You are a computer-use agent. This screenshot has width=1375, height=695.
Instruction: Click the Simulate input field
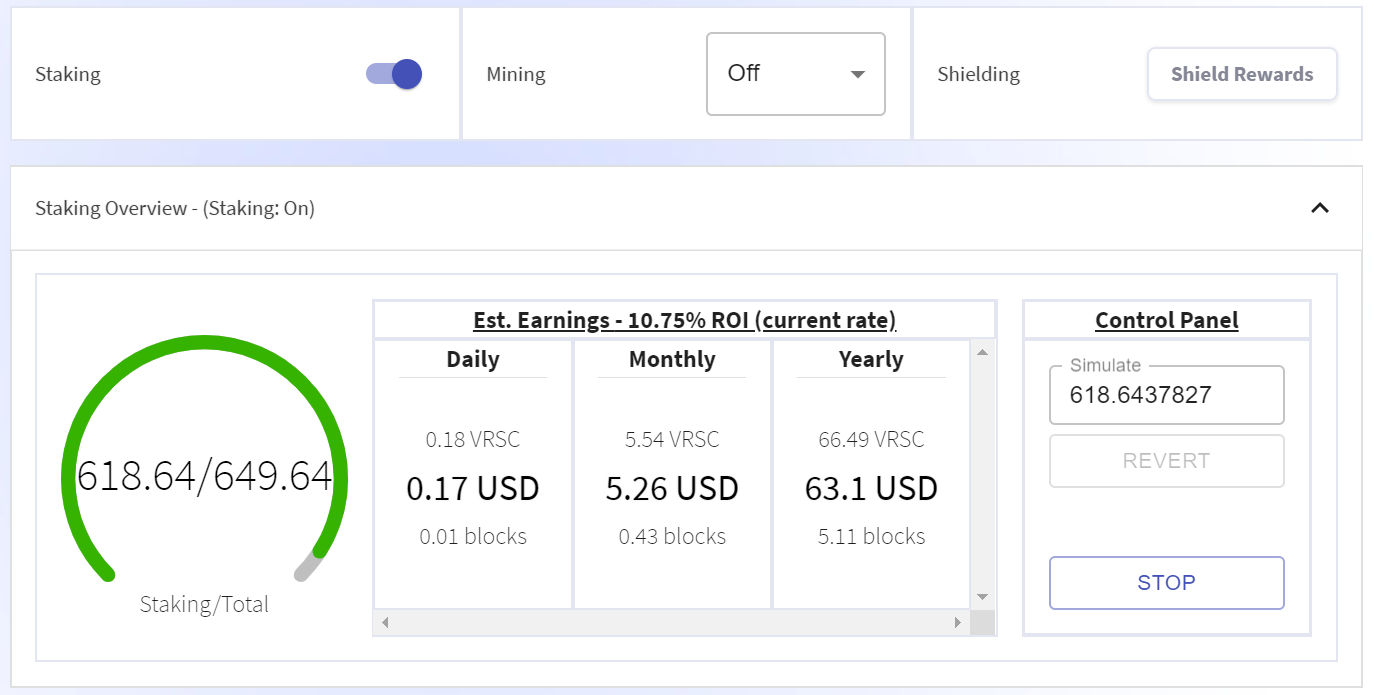pyautogui.click(x=1166, y=395)
